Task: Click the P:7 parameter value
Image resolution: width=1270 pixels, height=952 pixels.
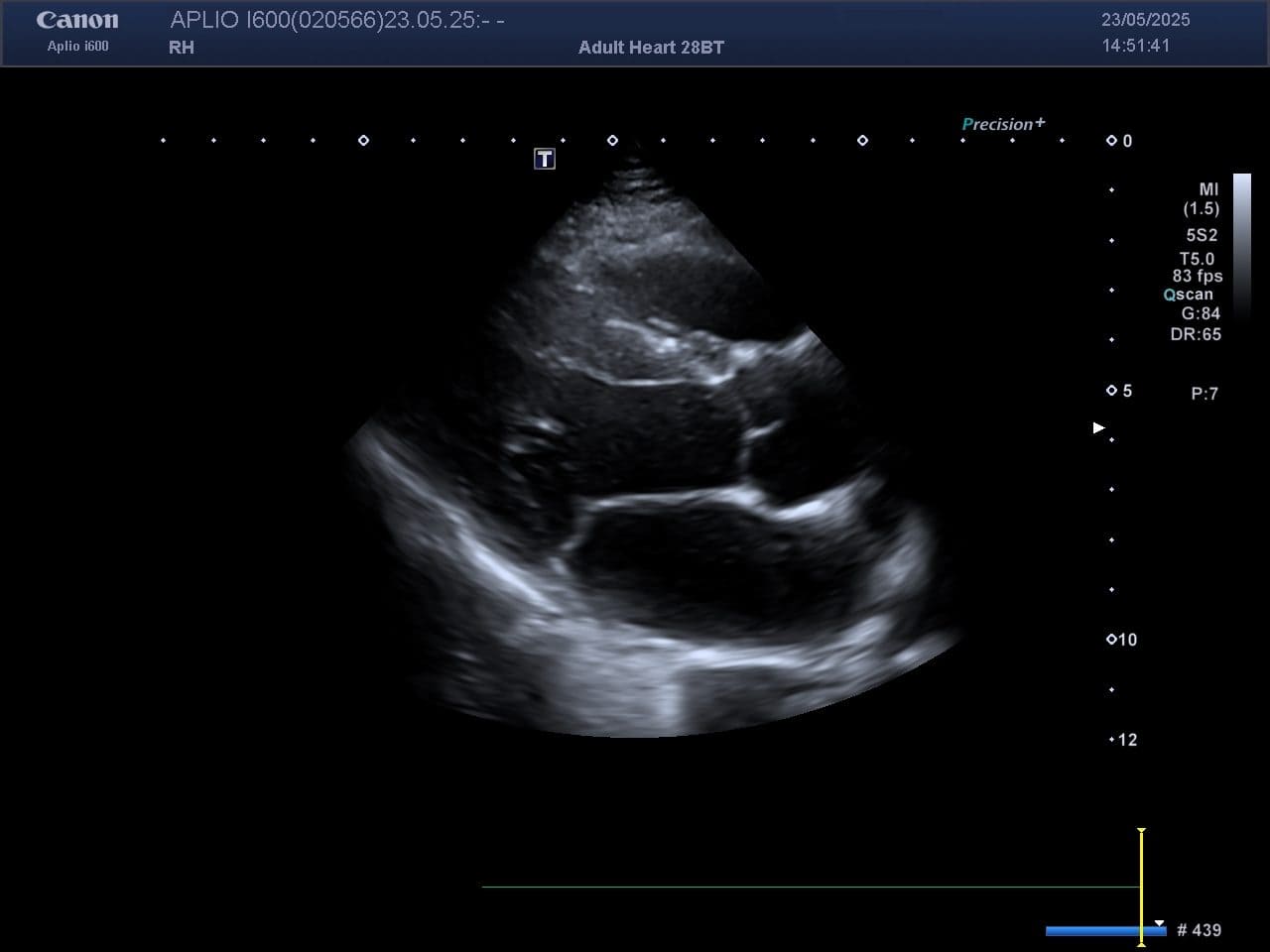Action: pos(1205,394)
